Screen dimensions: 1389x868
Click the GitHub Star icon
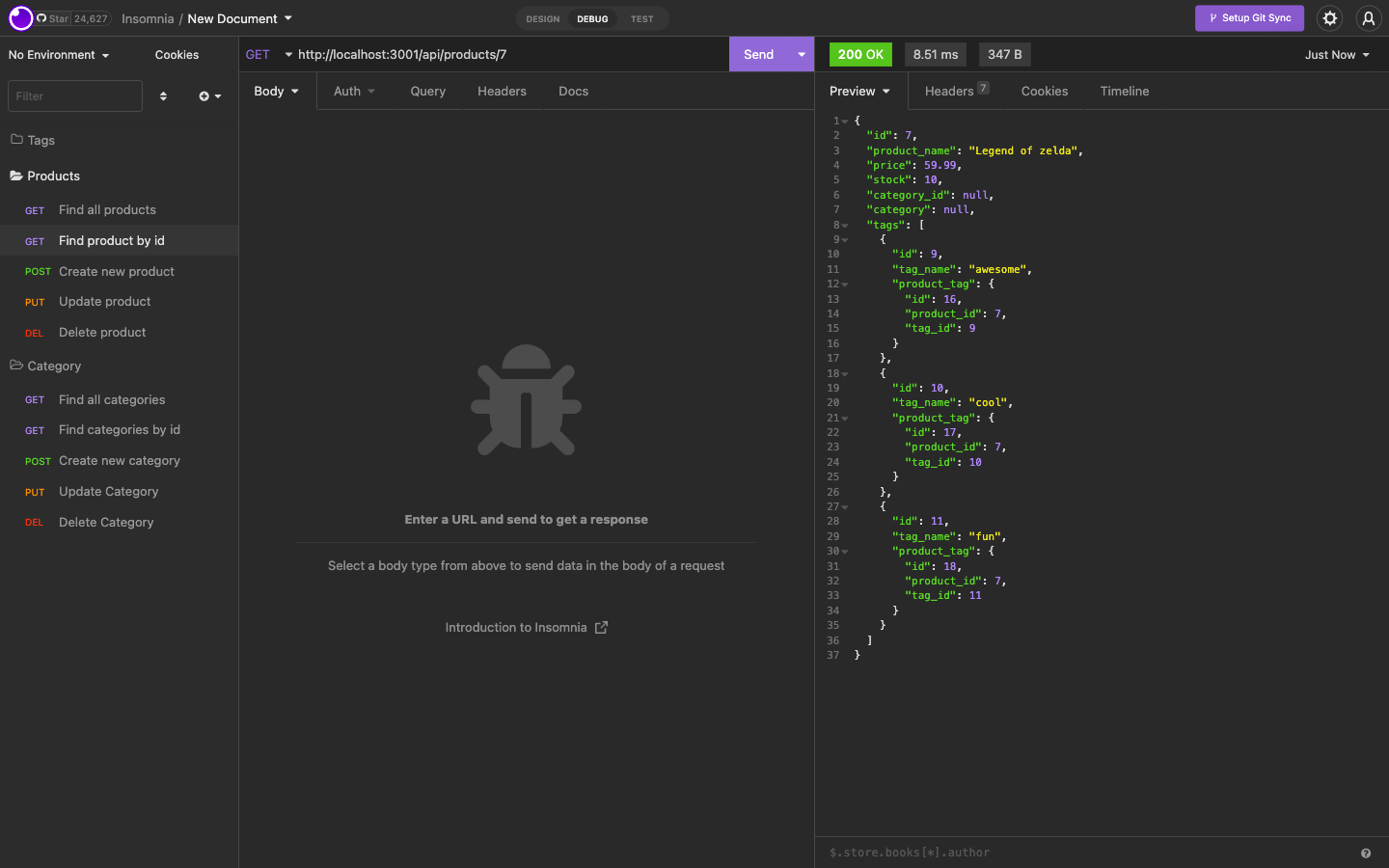tap(41, 17)
